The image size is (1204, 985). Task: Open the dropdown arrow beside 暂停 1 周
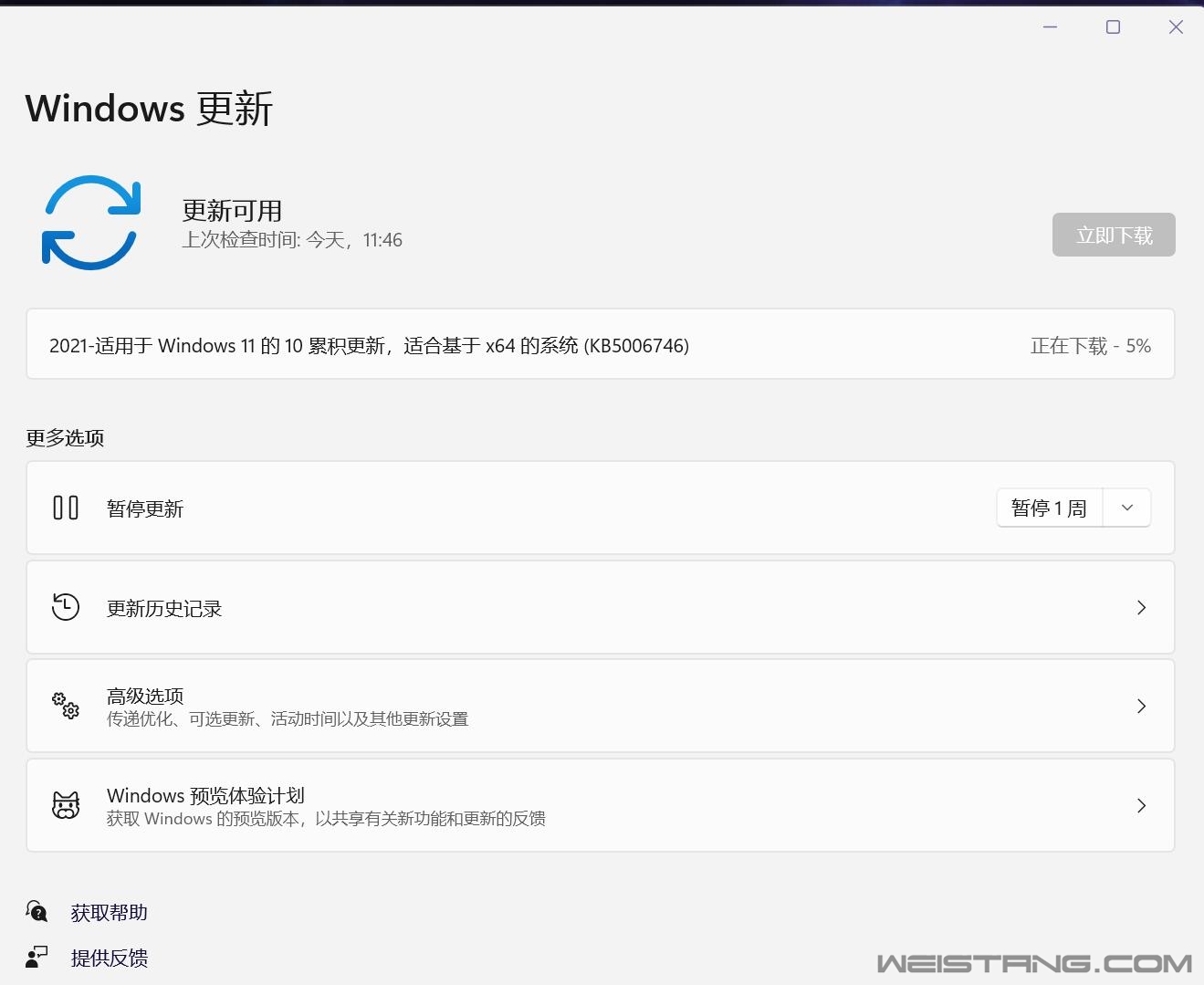(x=1127, y=508)
